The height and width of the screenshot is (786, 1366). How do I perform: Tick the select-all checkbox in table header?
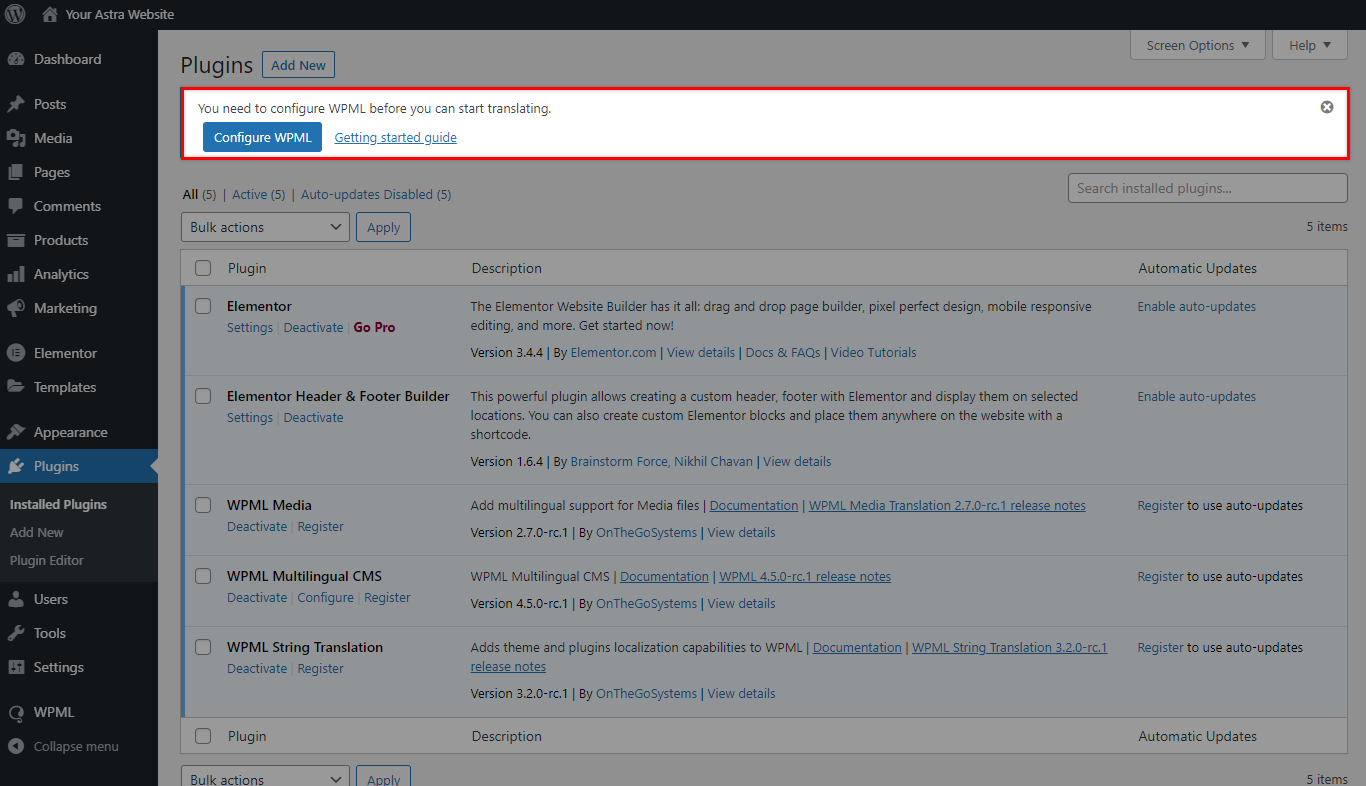tap(203, 268)
